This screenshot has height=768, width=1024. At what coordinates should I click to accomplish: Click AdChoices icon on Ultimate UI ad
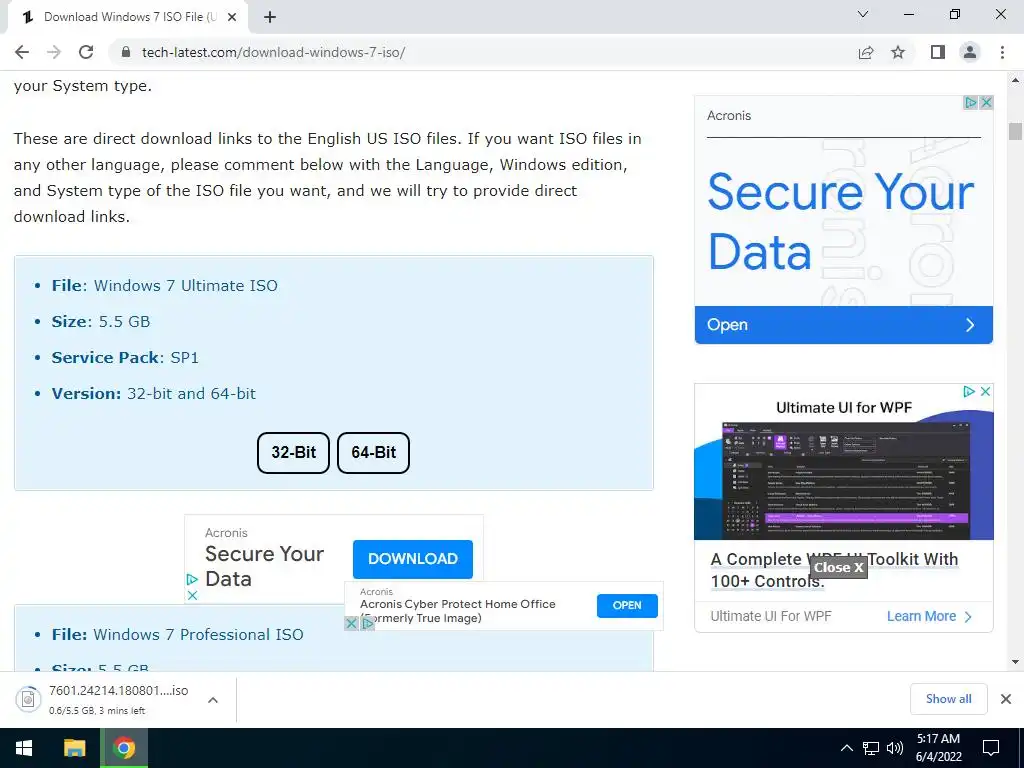click(970, 391)
